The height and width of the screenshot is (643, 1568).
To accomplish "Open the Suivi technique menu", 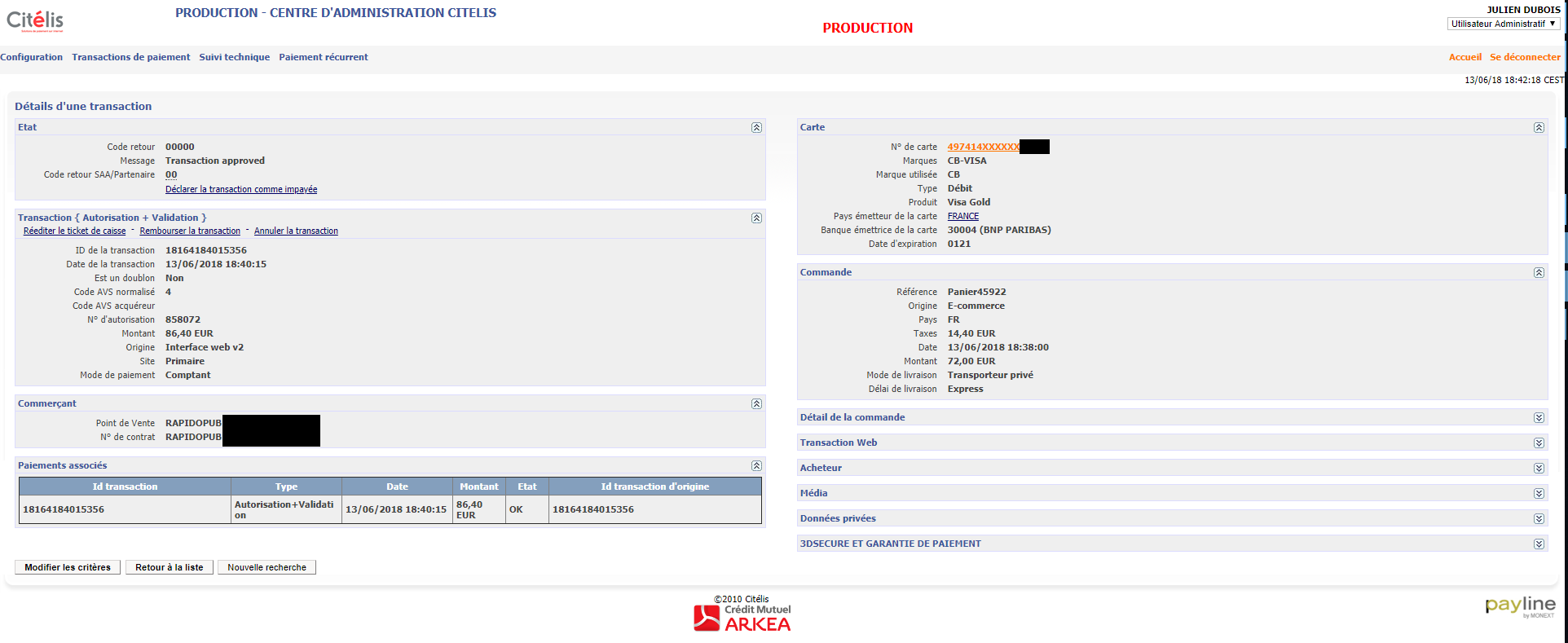I will (235, 57).
